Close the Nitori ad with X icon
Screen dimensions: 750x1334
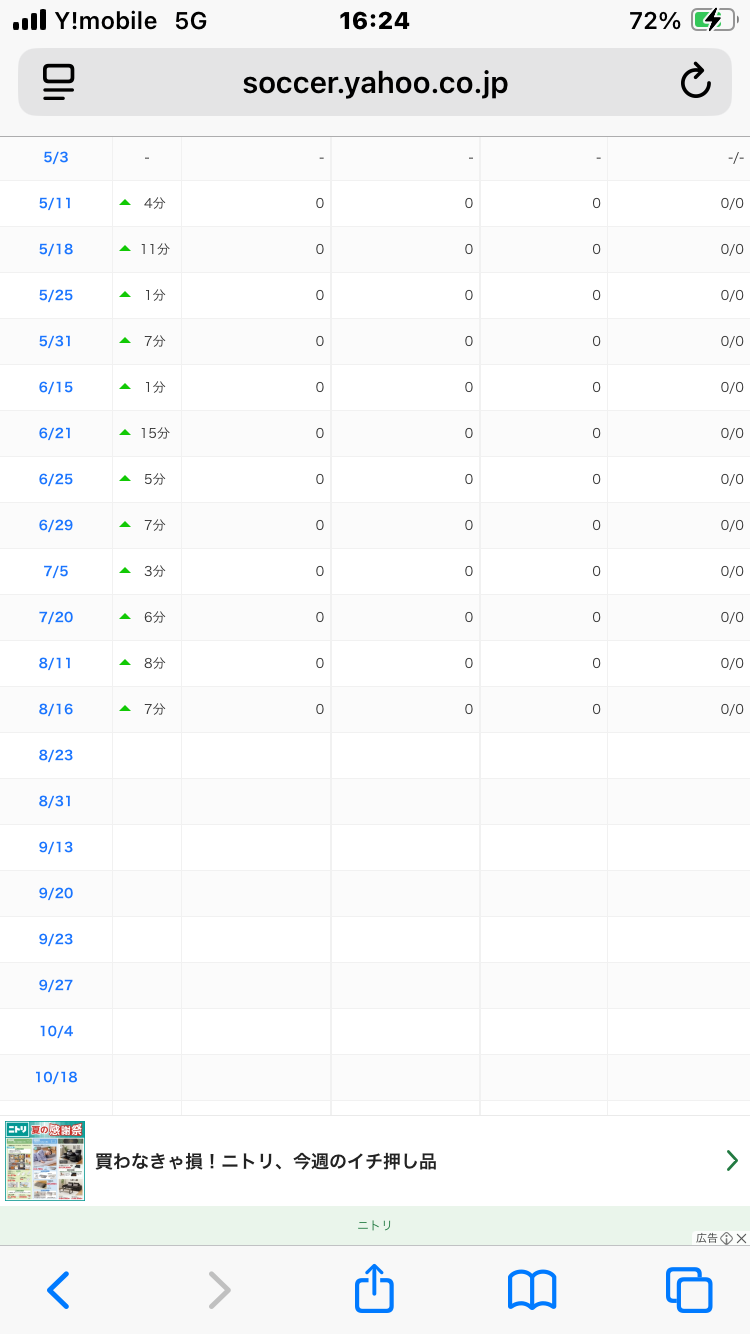click(x=741, y=1238)
